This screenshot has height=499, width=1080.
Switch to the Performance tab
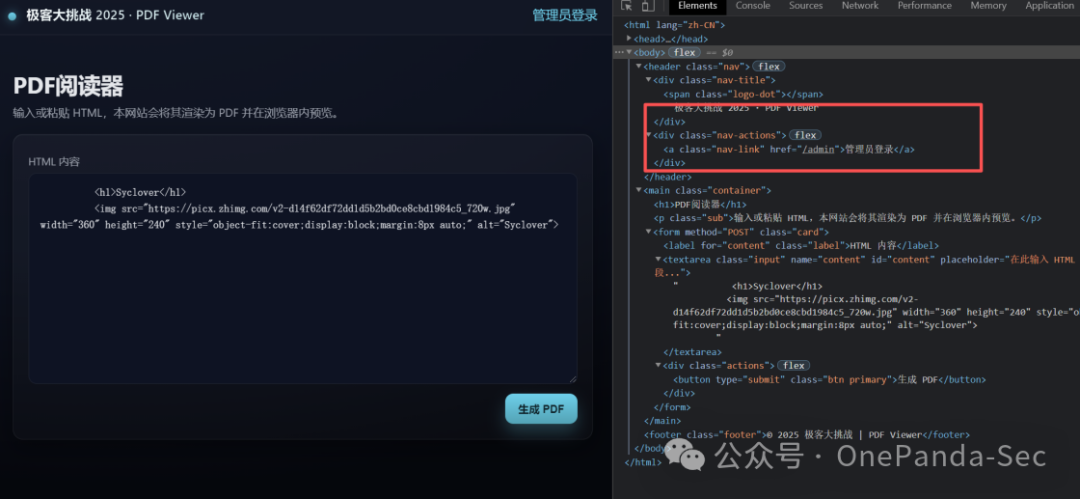pyautogui.click(x=924, y=6)
